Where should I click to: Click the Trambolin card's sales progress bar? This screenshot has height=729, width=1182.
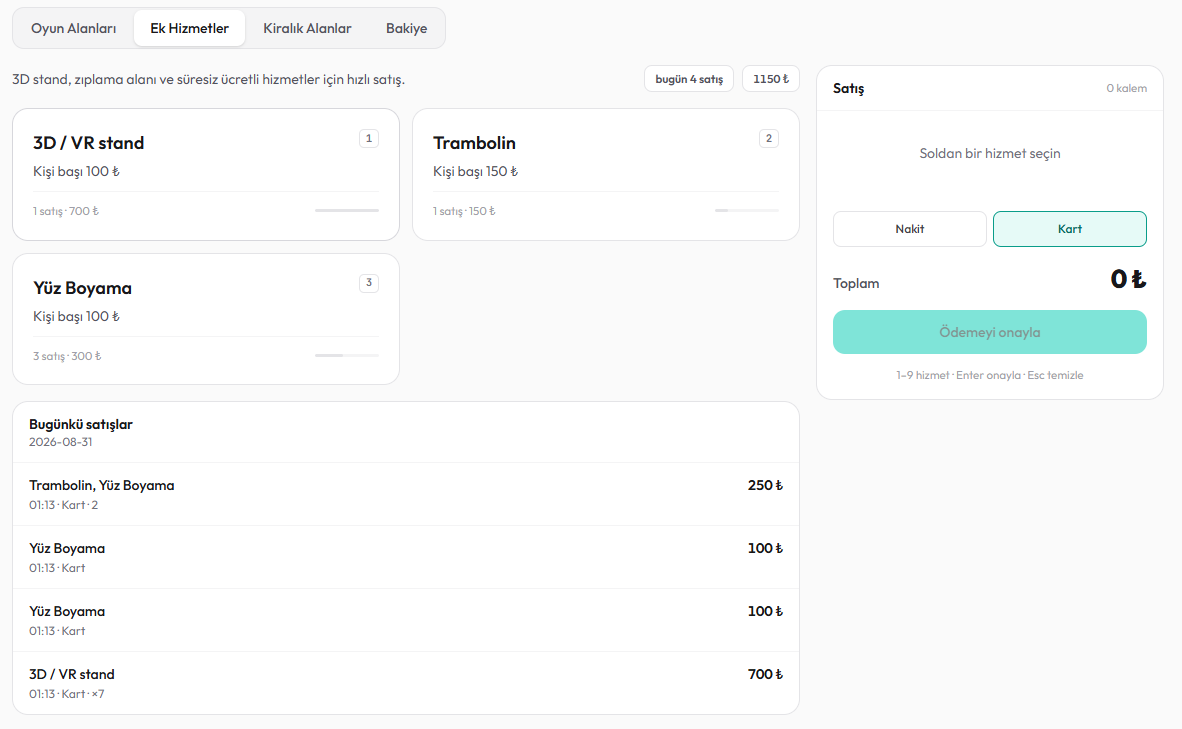point(746,210)
